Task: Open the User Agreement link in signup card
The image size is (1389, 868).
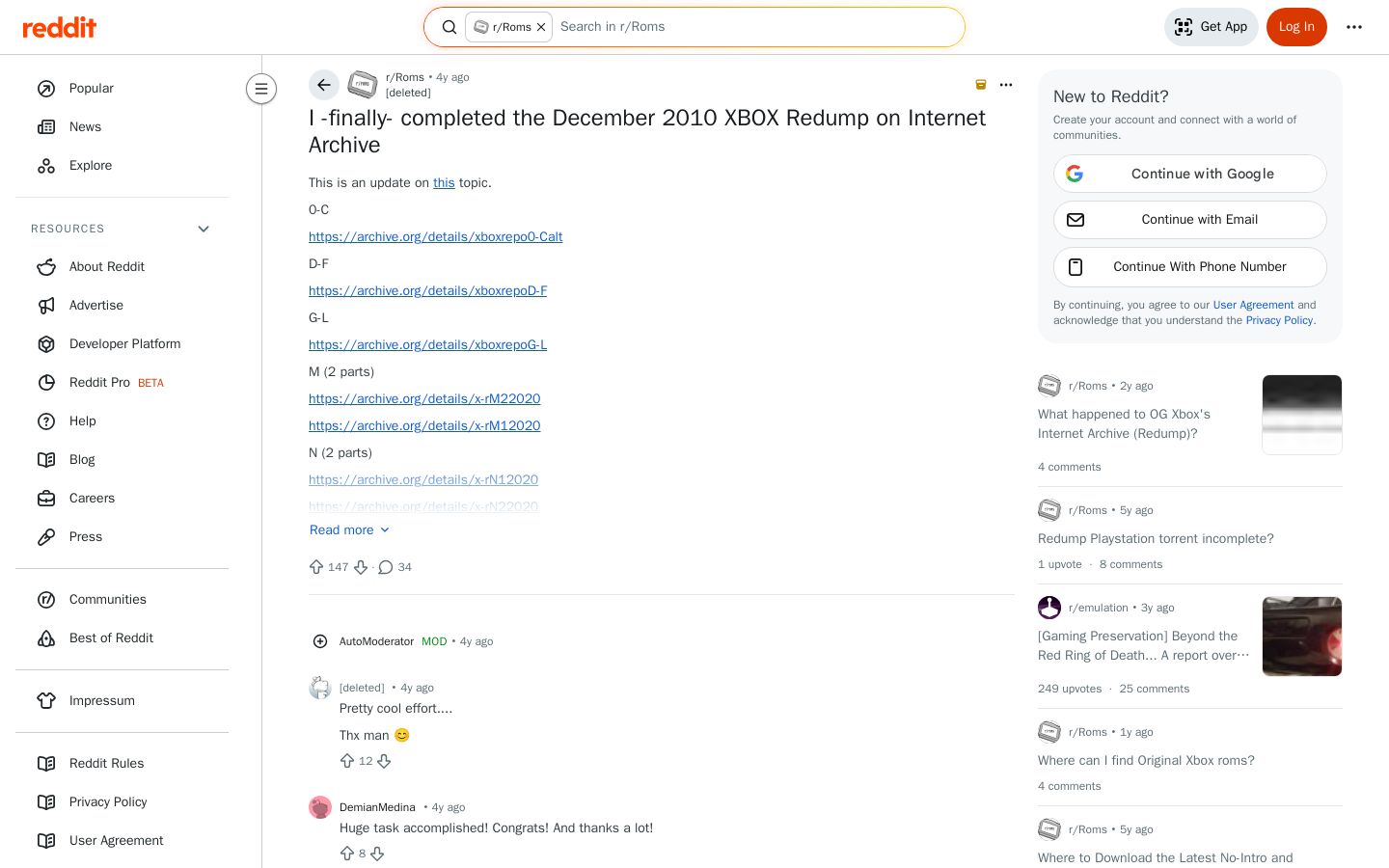Action: [x=1253, y=305]
